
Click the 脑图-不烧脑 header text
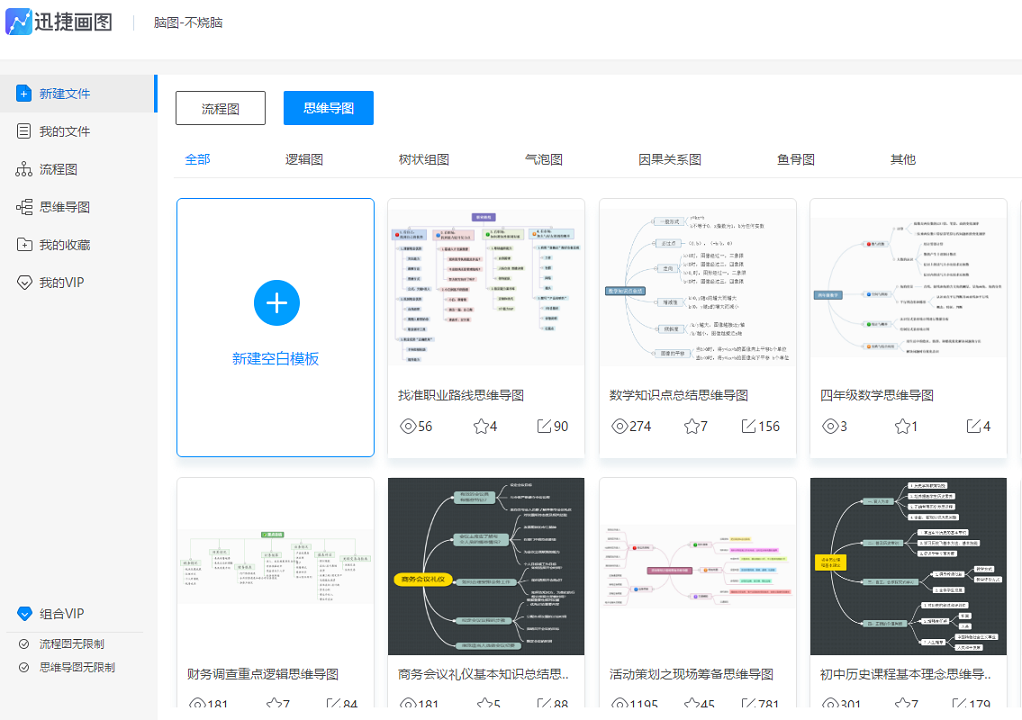tap(188, 23)
